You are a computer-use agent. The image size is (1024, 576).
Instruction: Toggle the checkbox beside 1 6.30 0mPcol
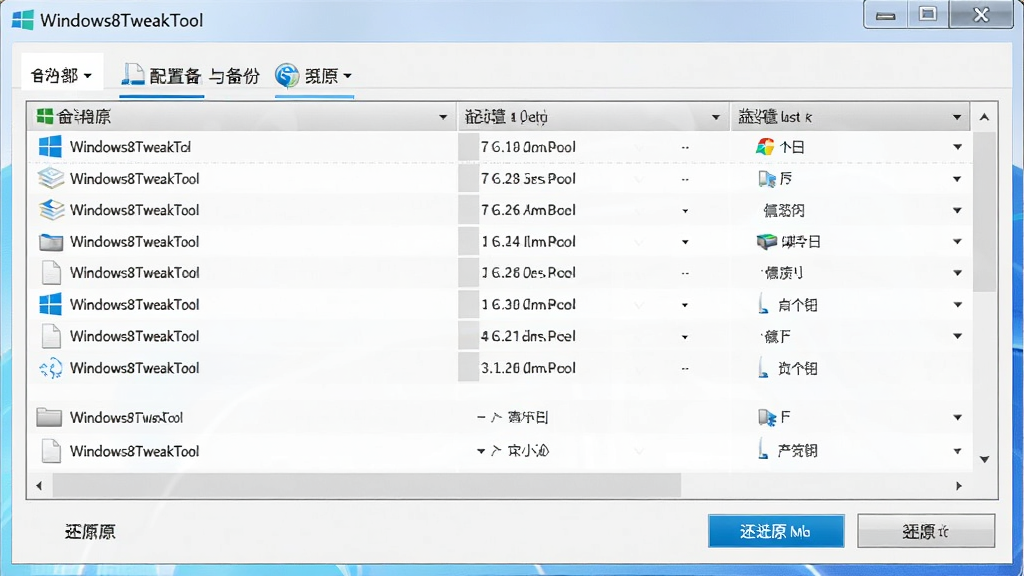(468, 304)
